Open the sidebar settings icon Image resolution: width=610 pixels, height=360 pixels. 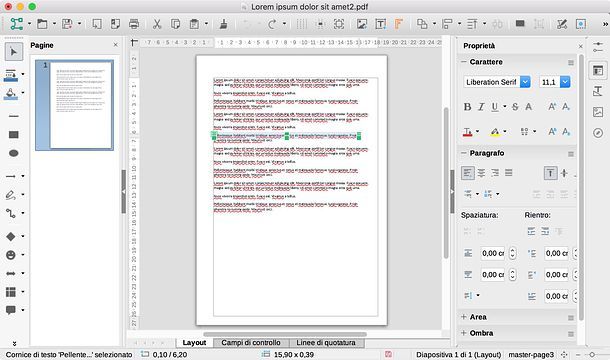pos(598,47)
